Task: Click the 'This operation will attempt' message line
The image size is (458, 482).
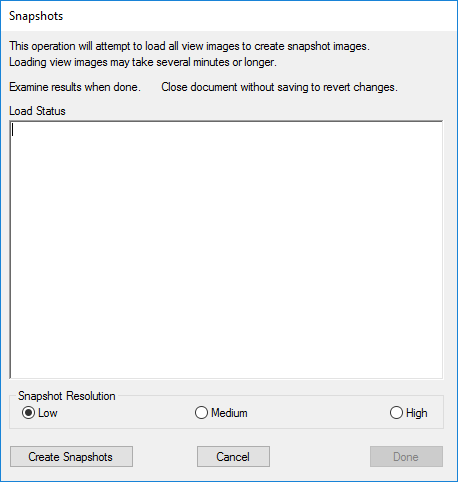Action: click(x=189, y=46)
